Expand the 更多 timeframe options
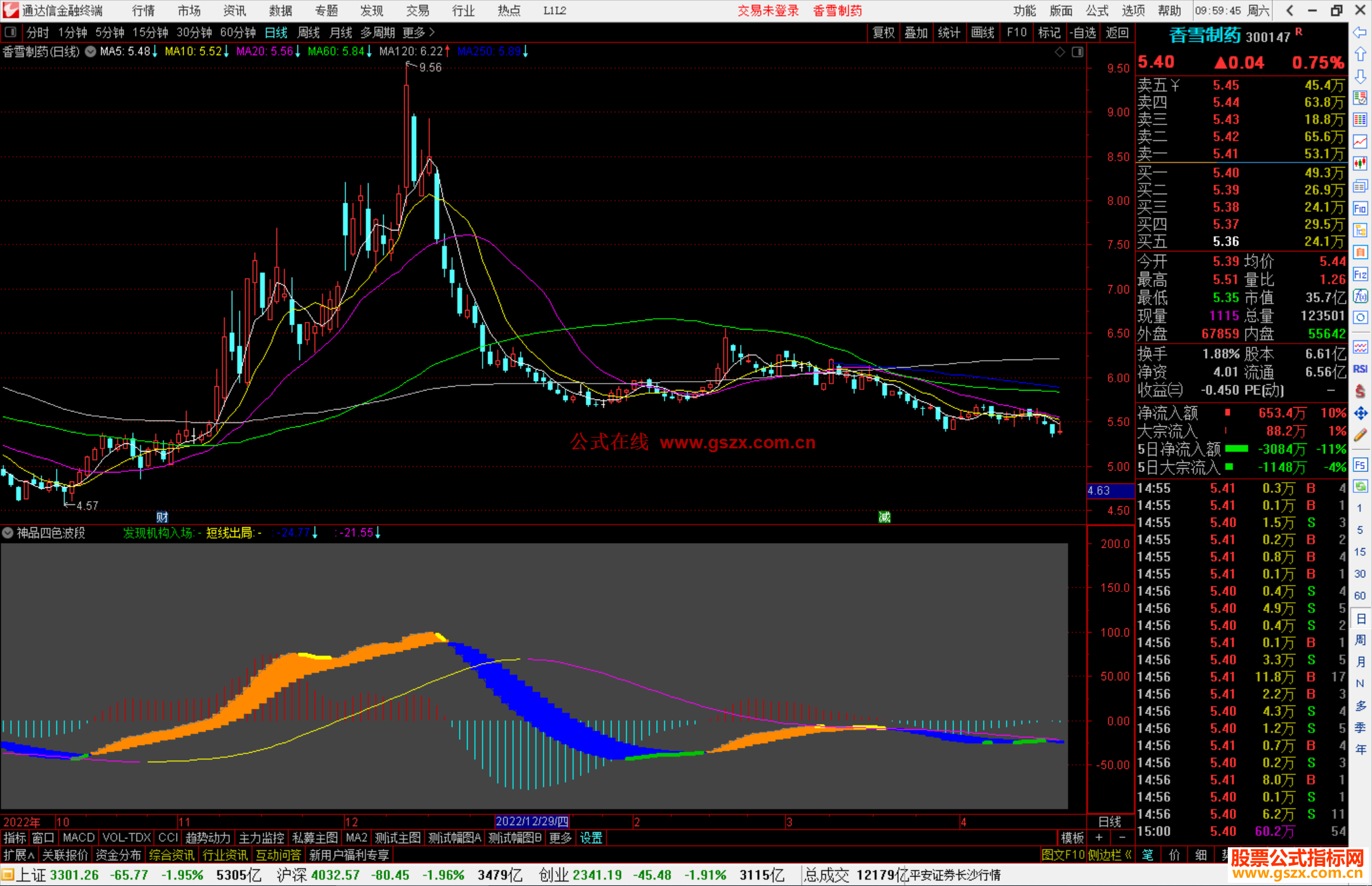The height and width of the screenshot is (886, 1372). [418, 32]
